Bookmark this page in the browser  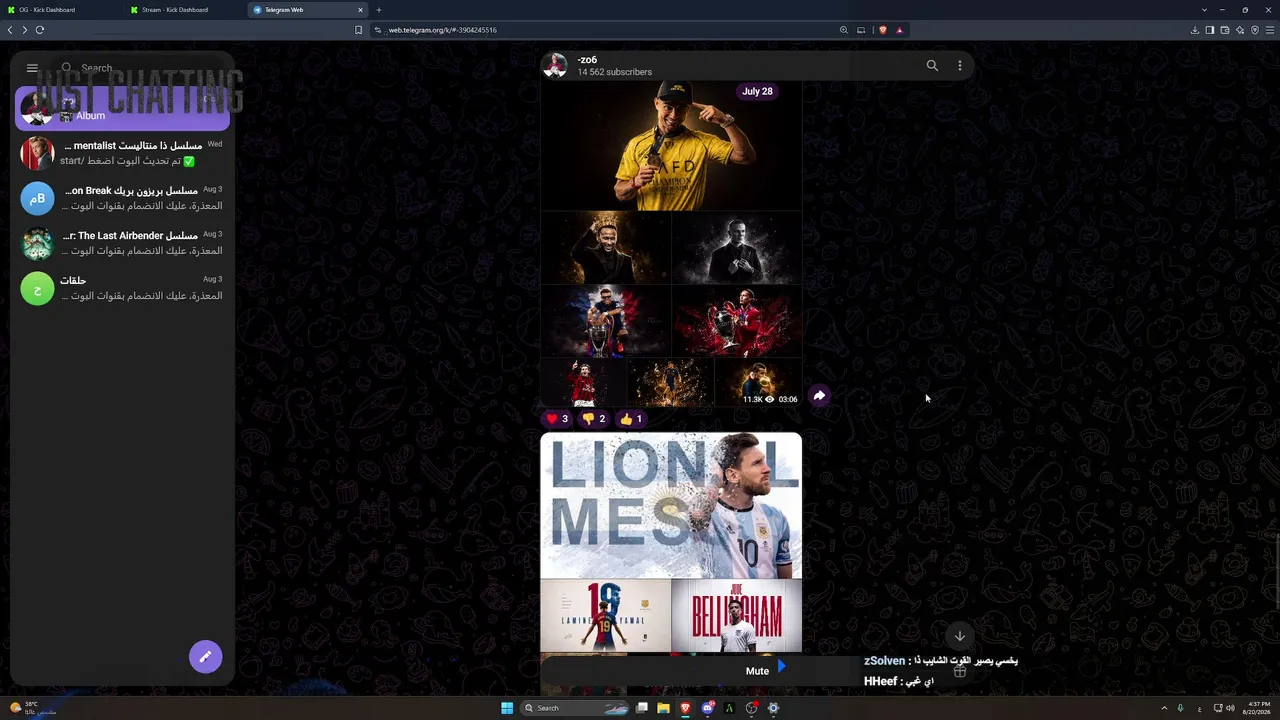[358, 30]
